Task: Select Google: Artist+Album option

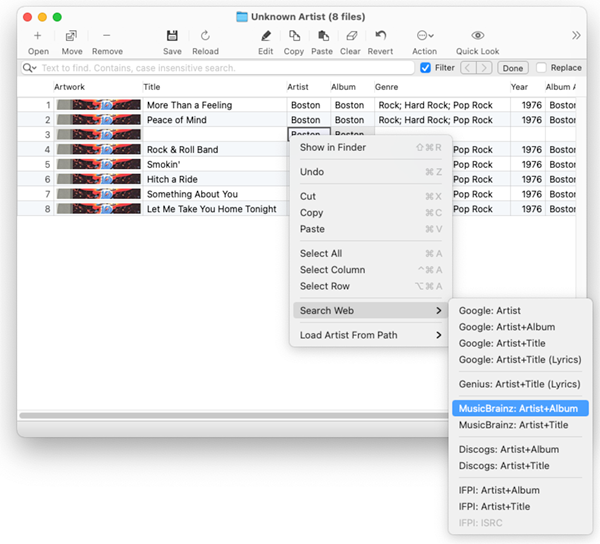Action: coord(520,327)
